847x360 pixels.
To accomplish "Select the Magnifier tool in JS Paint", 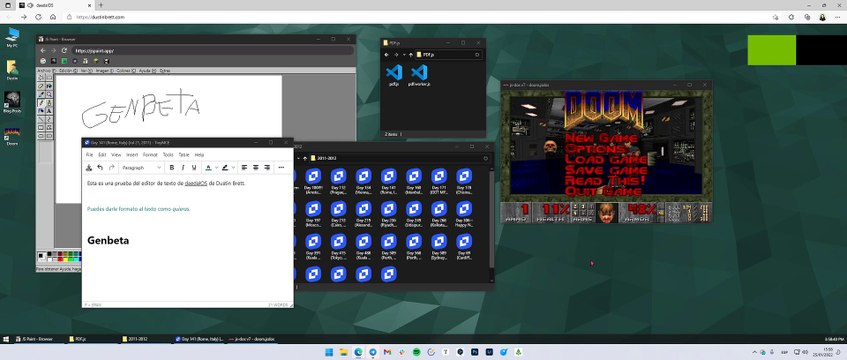I will coord(49,95).
